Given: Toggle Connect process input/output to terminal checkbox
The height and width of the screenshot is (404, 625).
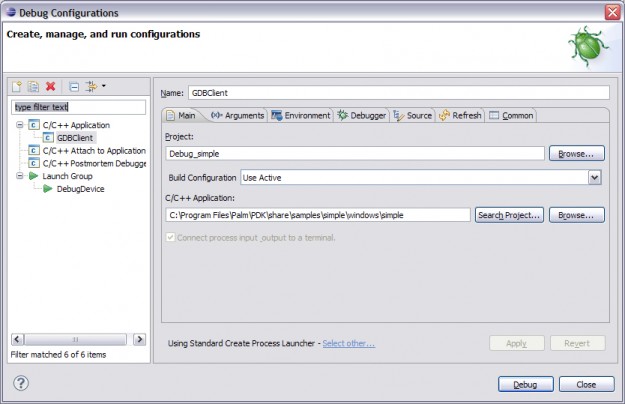Looking at the screenshot, I should coord(171,237).
